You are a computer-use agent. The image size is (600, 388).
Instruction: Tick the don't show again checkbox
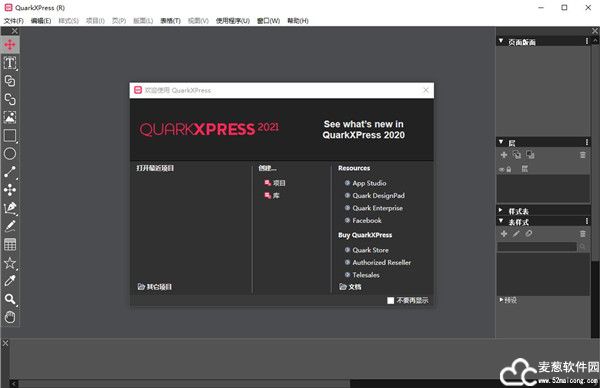[390, 301]
